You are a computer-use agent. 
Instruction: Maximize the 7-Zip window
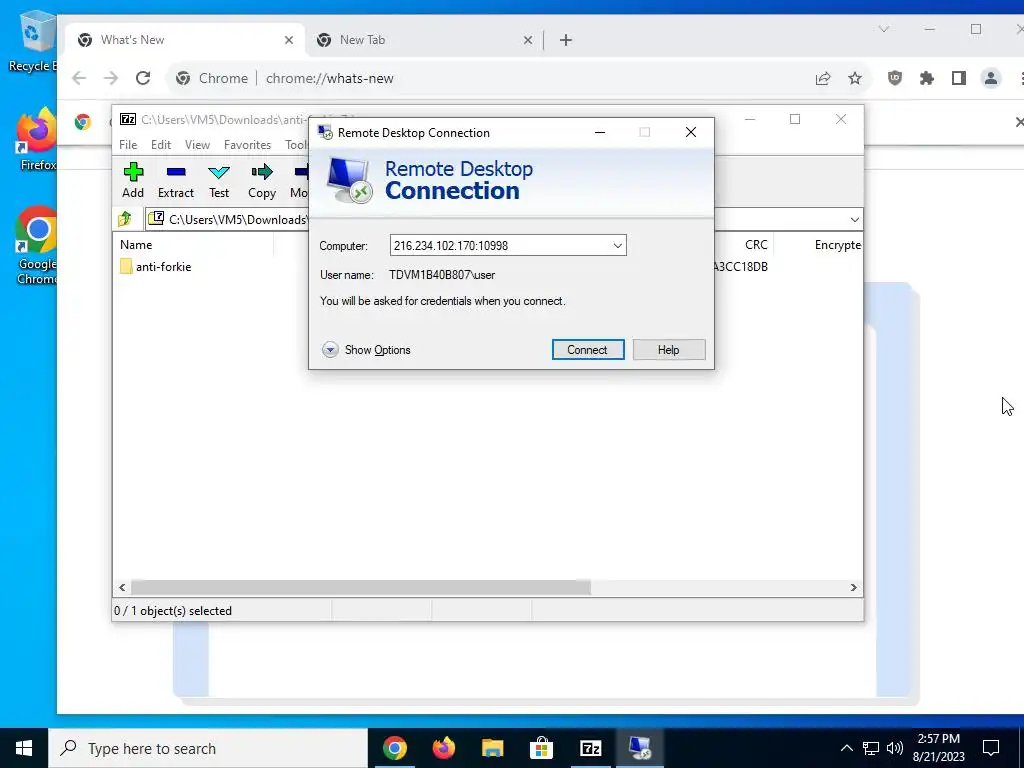coord(795,119)
